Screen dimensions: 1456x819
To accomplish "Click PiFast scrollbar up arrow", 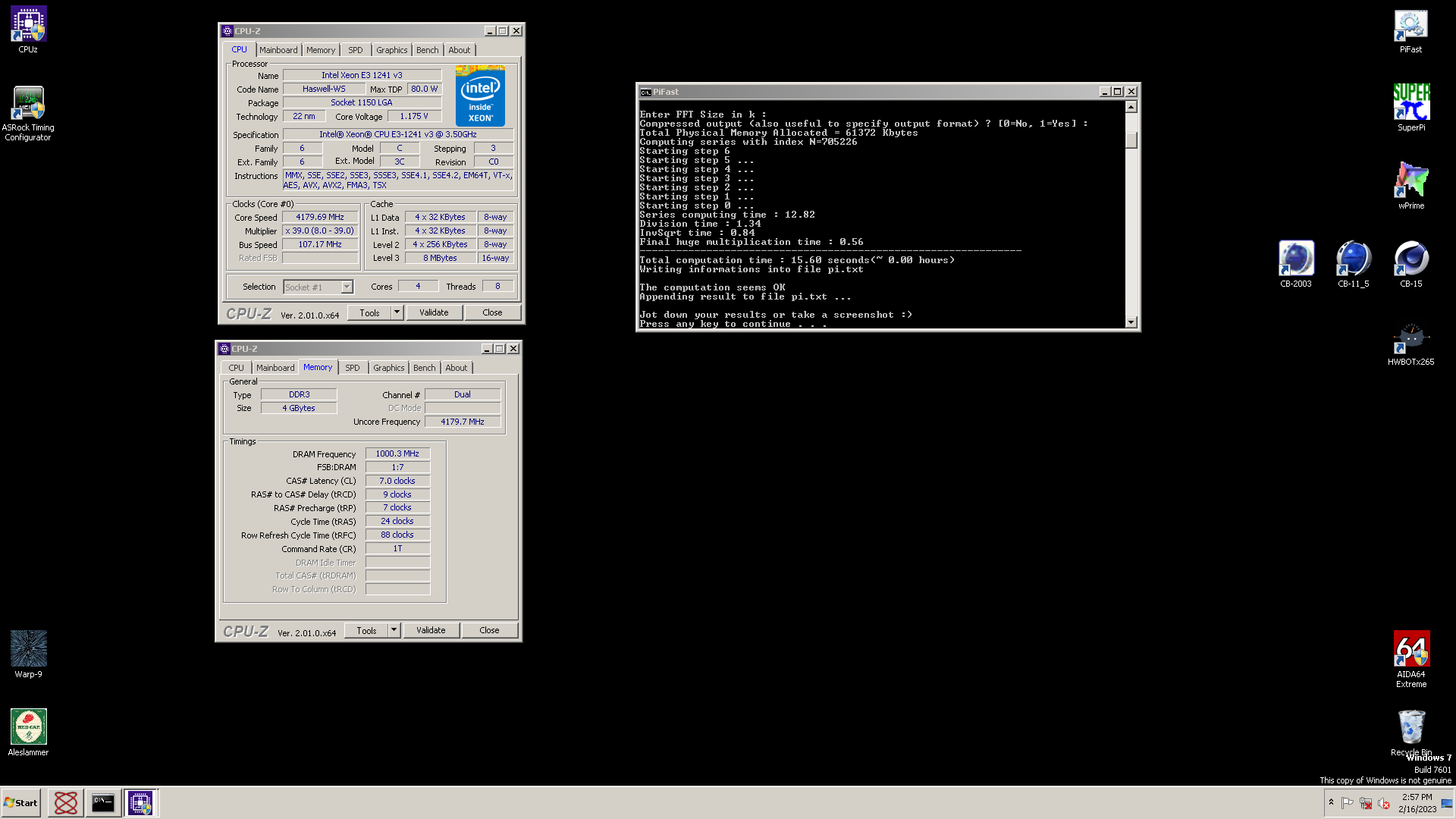I will [1131, 107].
